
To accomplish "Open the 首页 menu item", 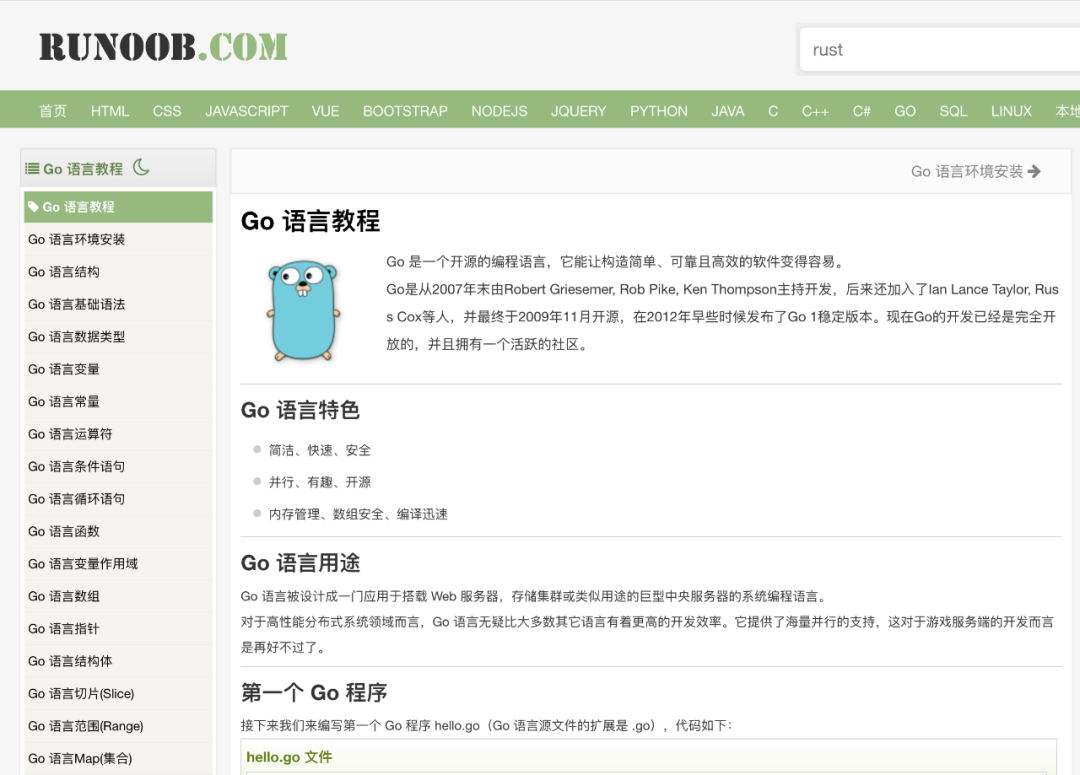I will coord(52,111).
